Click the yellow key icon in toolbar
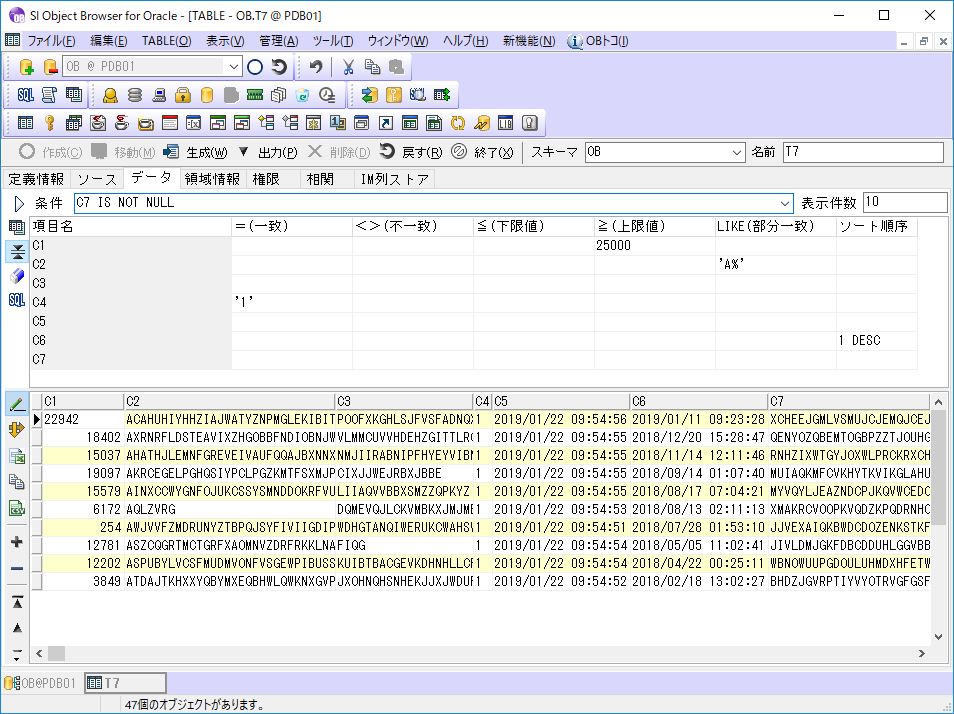 pyautogui.click(x=49, y=123)
